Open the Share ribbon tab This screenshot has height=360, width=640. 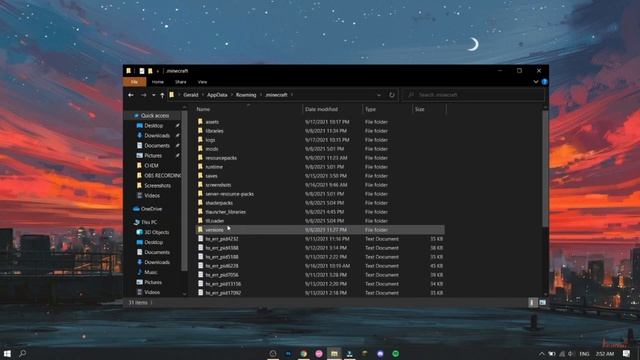pyautogui.click(x=180, y=82)
